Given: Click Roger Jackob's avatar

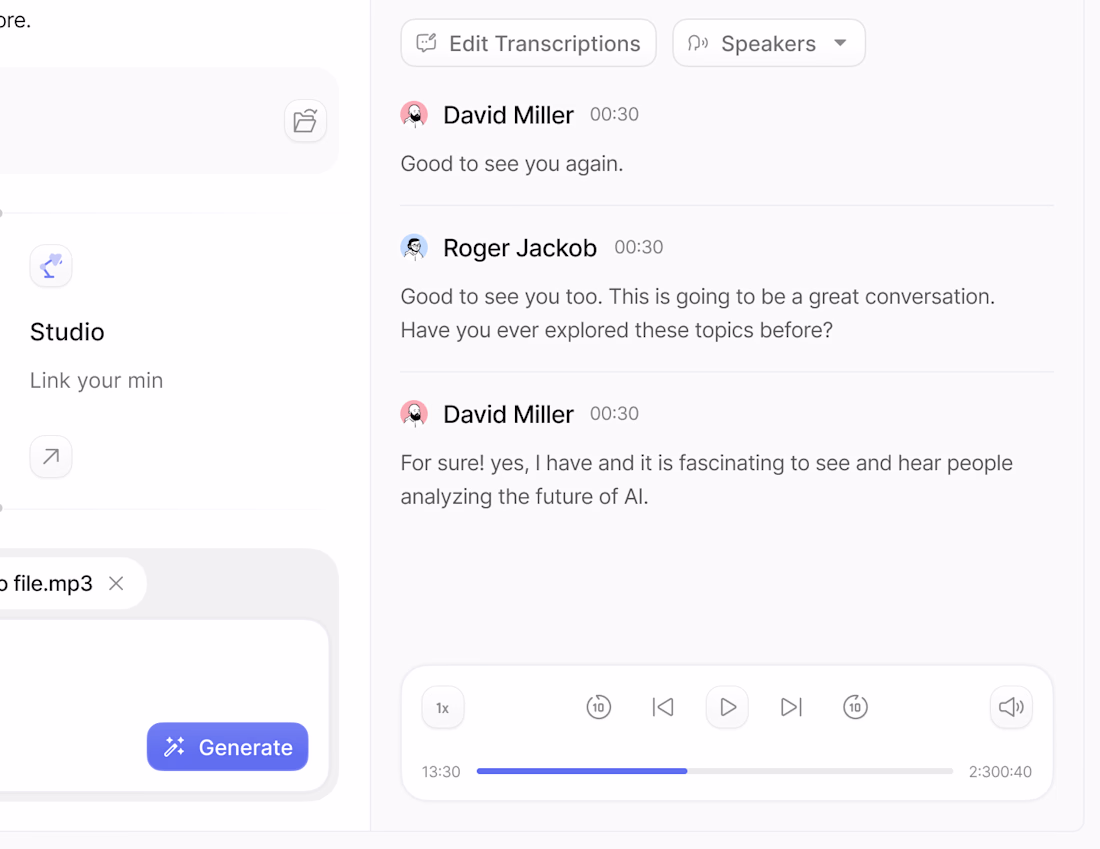Looking at the screenshot, I should 414,248.
